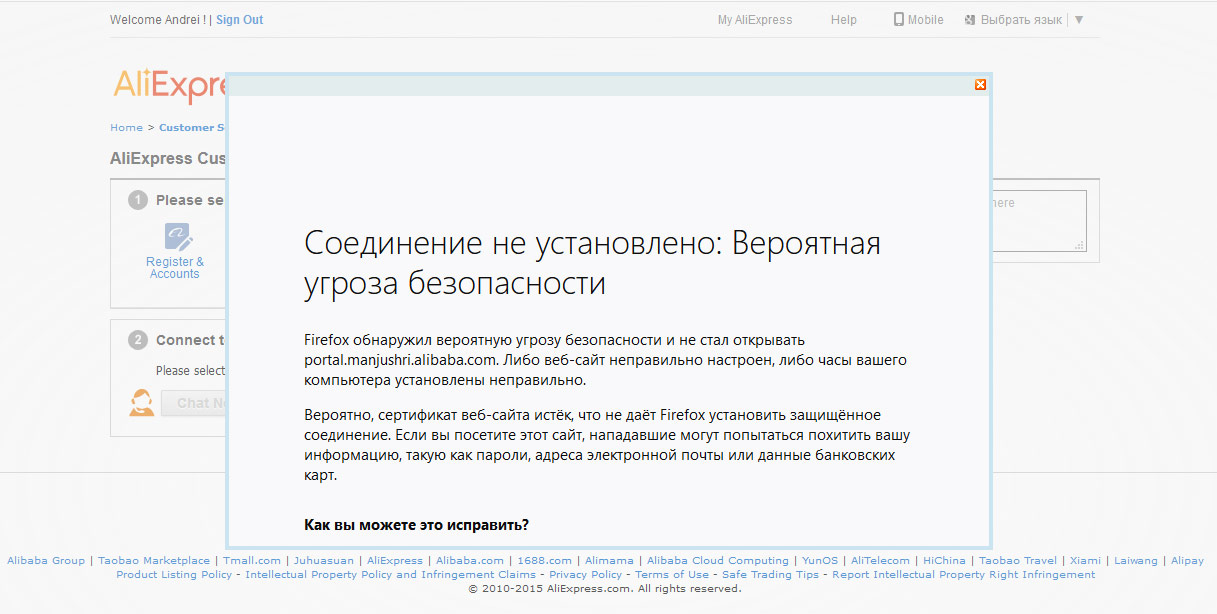Screen dimensions: 1217x614
Task: Click the Welcome Andrei greeting text
Action: (x=158, y=20)
